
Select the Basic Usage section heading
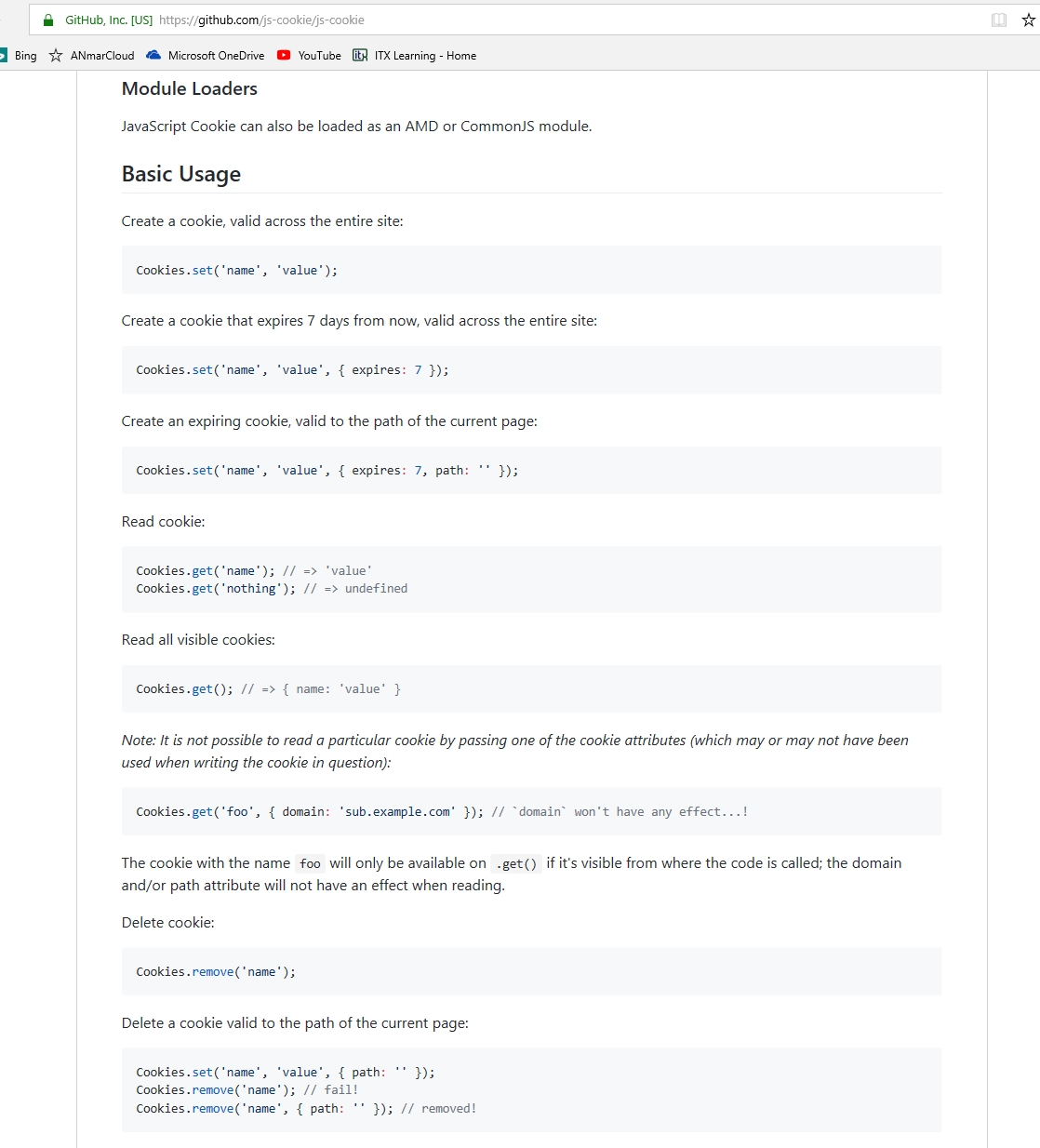tap(181, 174)
